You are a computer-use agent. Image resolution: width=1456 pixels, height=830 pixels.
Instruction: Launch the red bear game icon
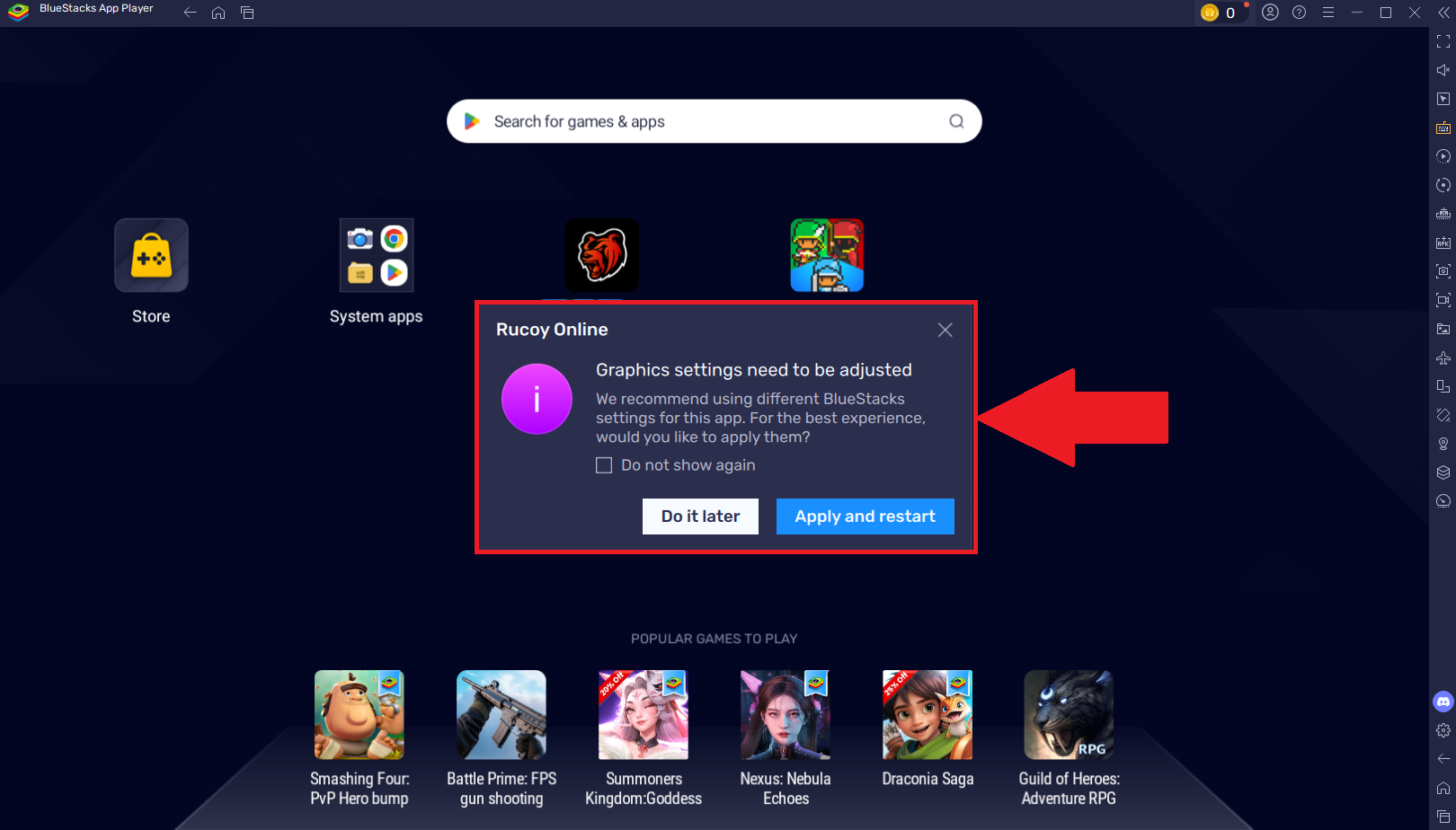(x=601, y=255)
